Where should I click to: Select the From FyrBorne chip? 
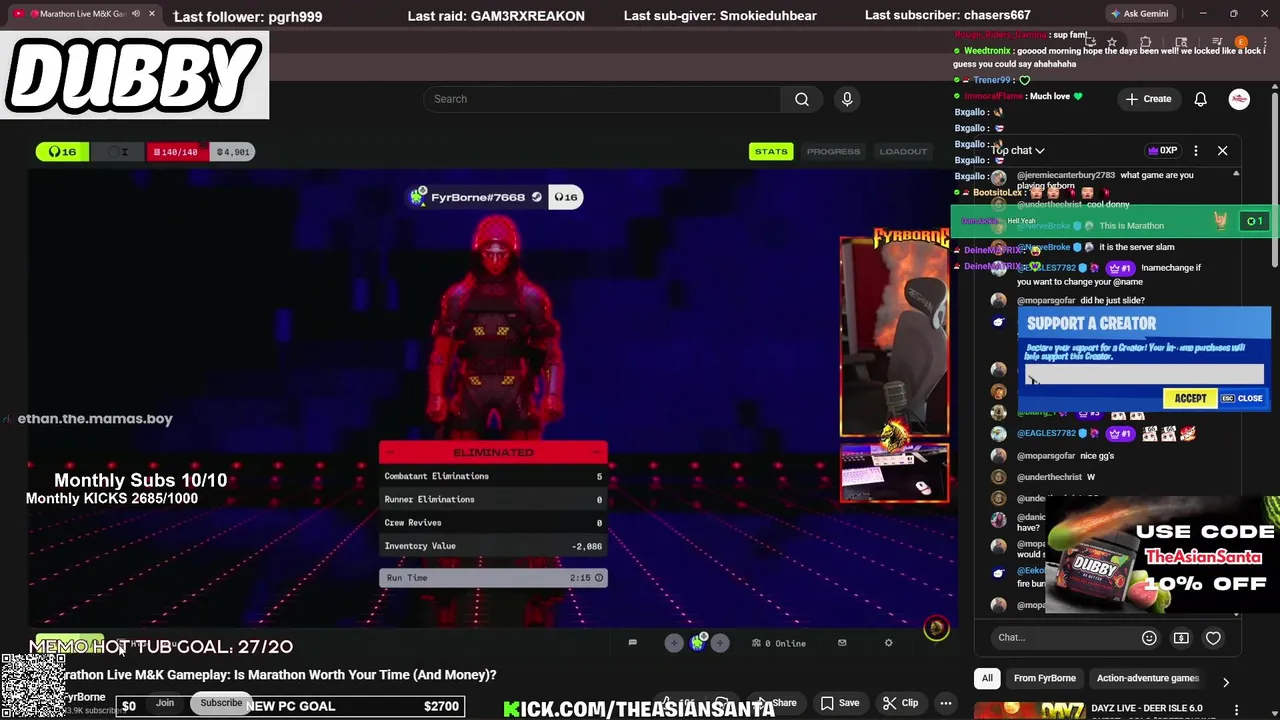coord(1044,678)
